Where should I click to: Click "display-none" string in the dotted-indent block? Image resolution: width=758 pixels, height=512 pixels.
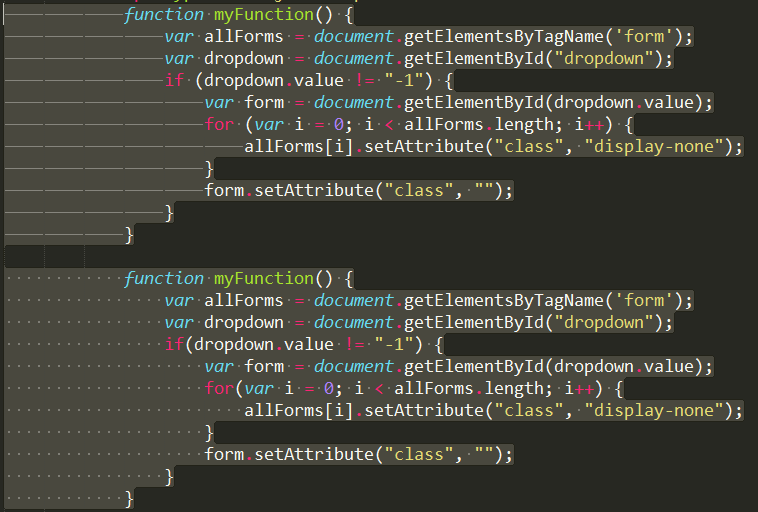pyautogui.click(x=654, y=410)
